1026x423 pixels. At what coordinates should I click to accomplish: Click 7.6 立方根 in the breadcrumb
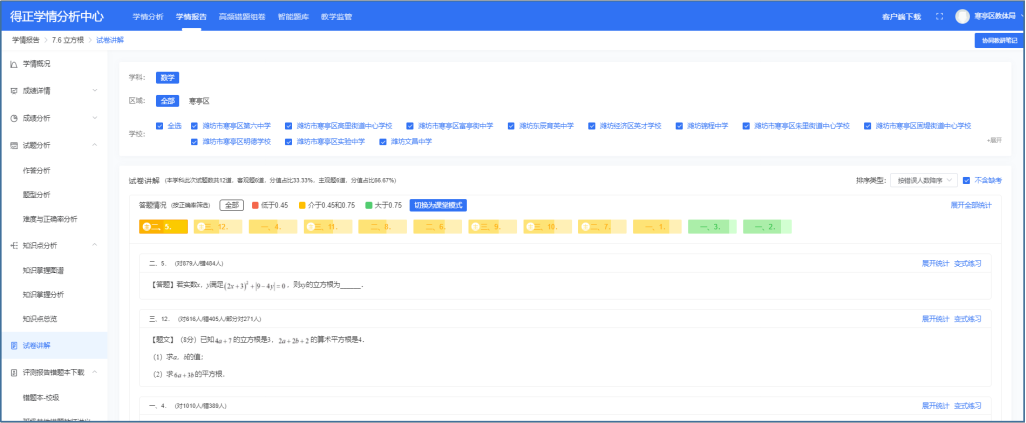coord(67,41)
